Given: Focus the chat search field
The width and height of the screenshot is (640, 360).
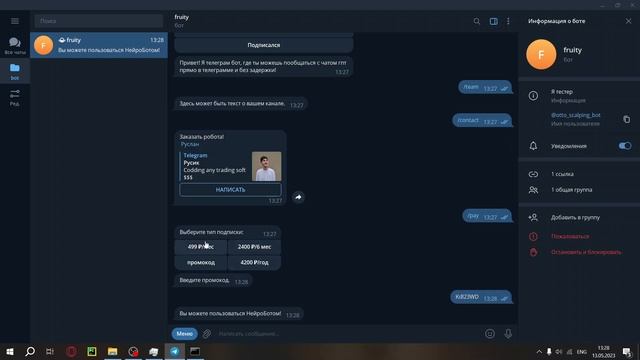Looking at the screenshot, I should (x=98, y=21).
